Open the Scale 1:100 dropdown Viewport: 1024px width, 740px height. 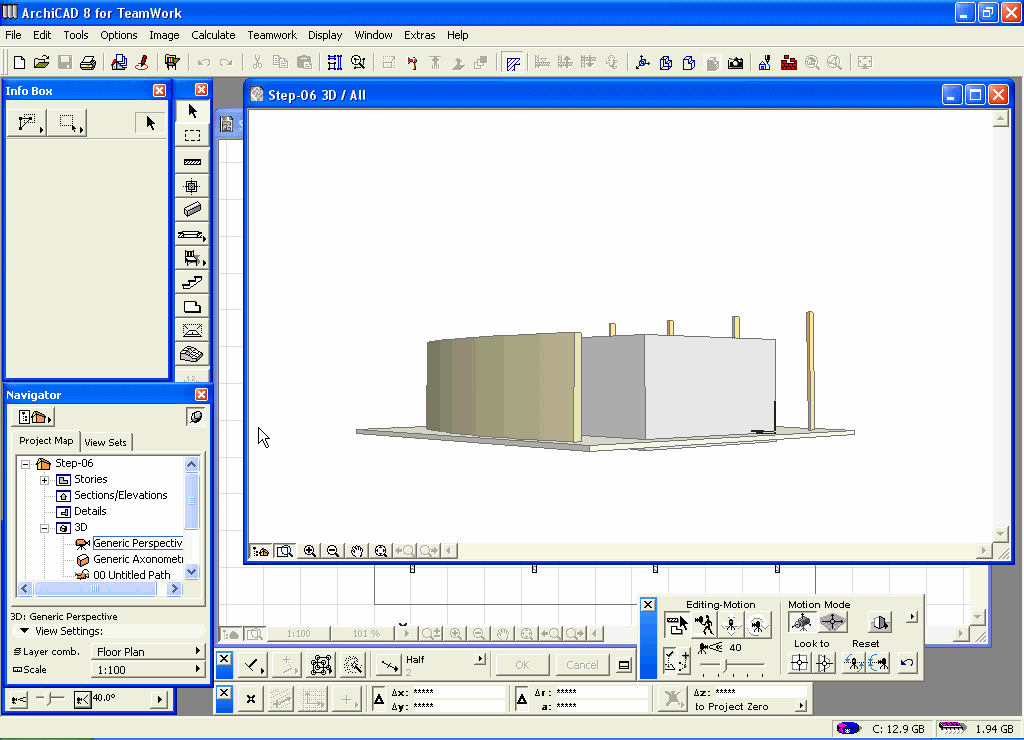[x=146, y=670]
